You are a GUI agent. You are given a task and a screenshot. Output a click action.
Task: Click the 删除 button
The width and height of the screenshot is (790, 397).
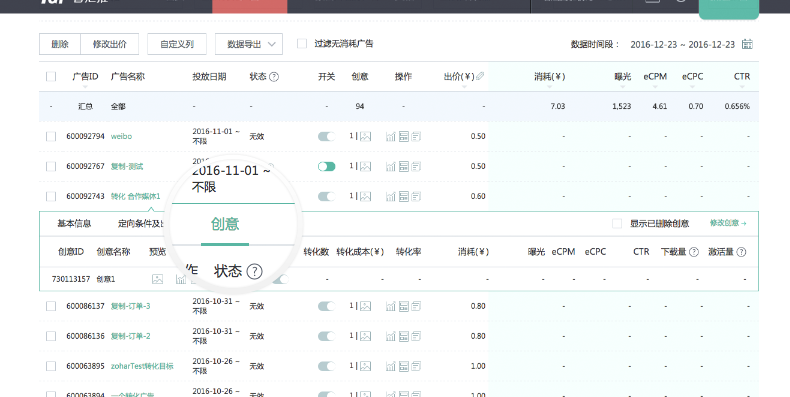(x=60, y=44)
